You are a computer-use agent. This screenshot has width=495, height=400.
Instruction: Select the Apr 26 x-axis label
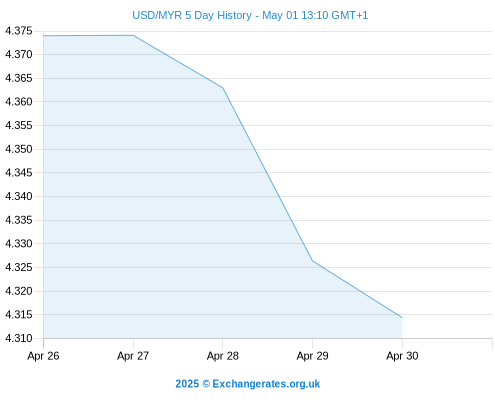pyautogui.click(x=43, y=356)
